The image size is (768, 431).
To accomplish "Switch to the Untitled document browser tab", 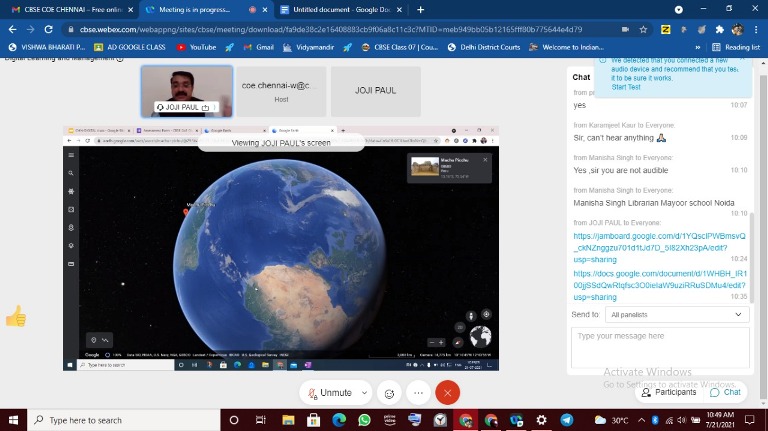I will pos(329,9).
